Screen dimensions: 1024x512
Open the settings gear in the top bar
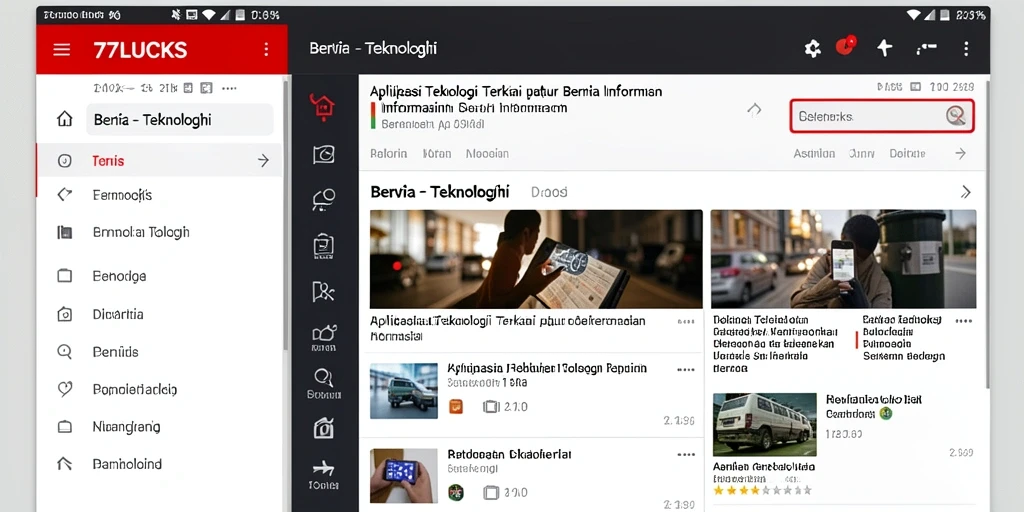click(x=812, y=48)
